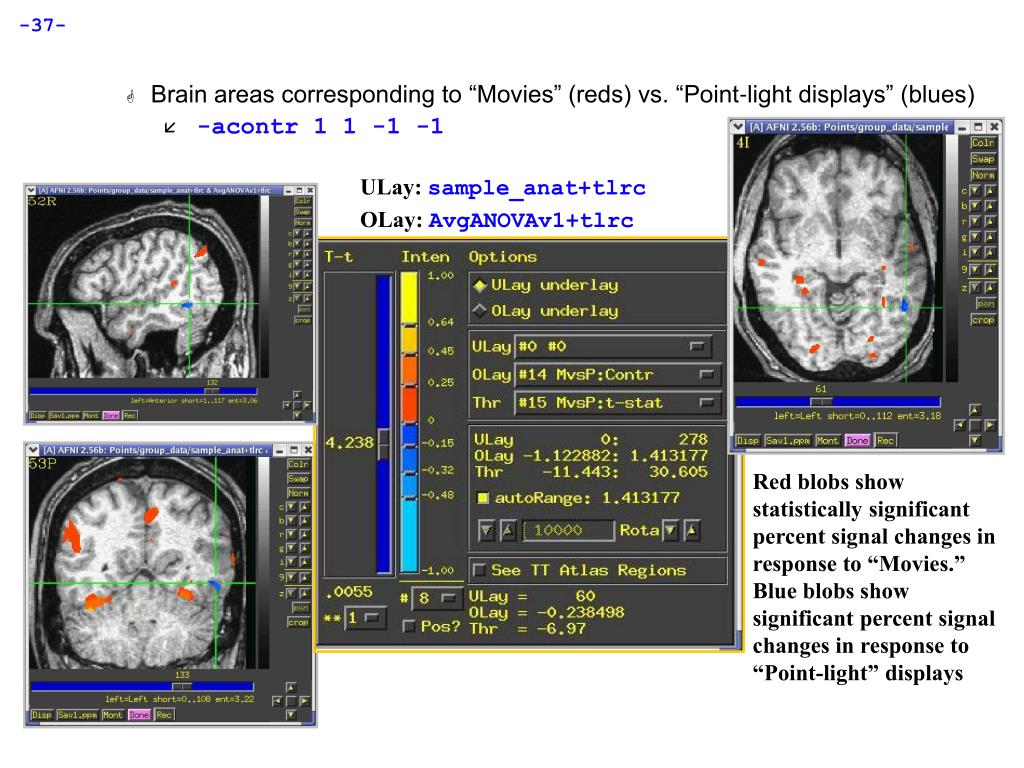Click the Rota up arrow

(692, 530)
